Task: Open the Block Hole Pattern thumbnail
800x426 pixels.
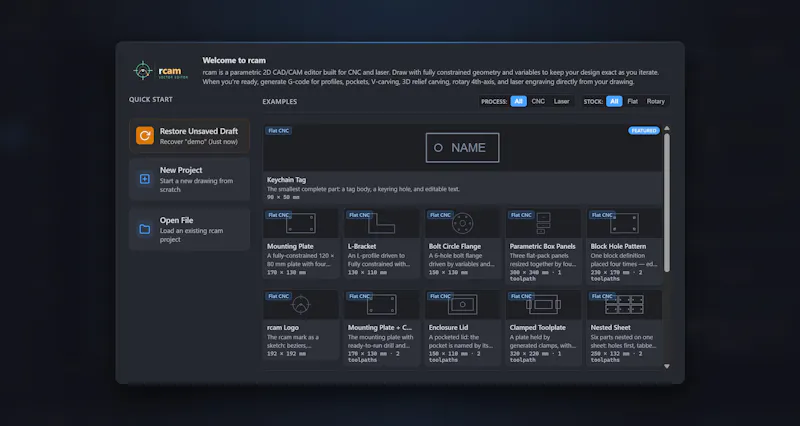Action: click(624, 223)
